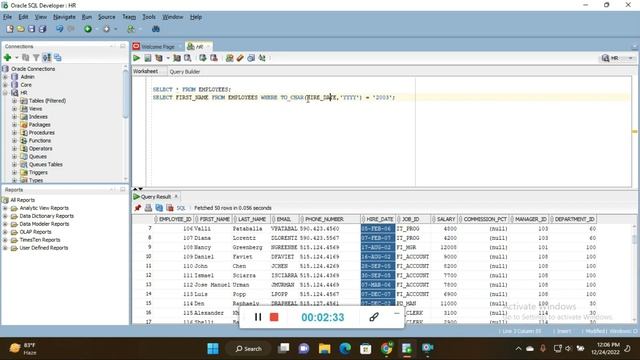The width and height of the screenshot is (640, 360).
Task: Expand the Views node
Action: [14, 109]
